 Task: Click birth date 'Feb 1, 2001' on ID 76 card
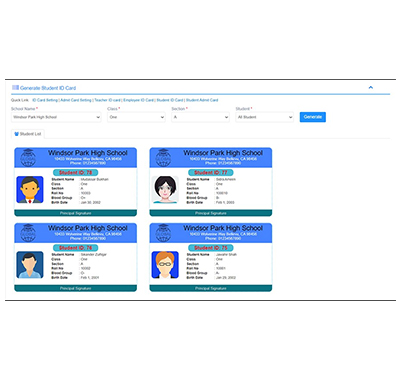90,278
